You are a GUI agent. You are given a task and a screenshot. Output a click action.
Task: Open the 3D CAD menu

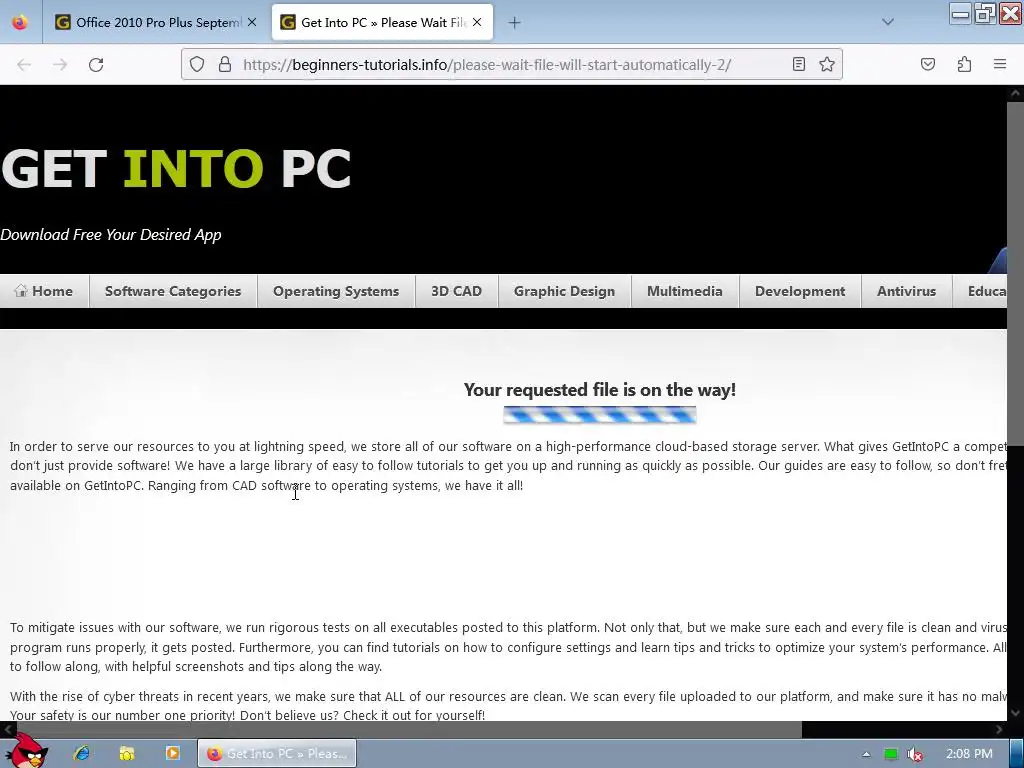tap(456, 291)
